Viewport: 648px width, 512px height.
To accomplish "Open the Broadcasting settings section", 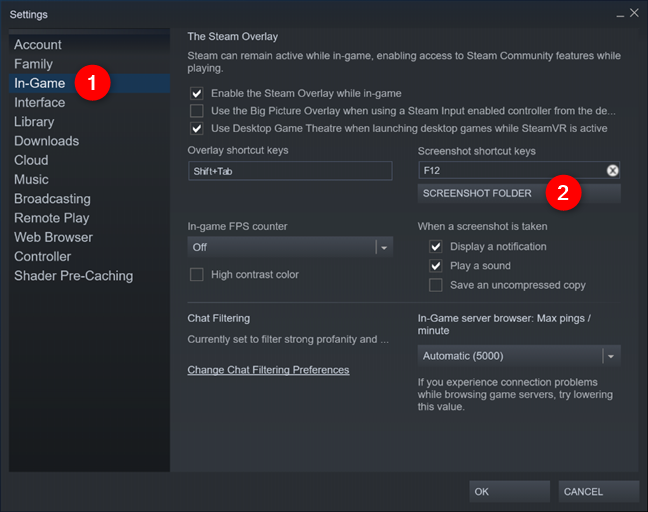I will point(89,199).
